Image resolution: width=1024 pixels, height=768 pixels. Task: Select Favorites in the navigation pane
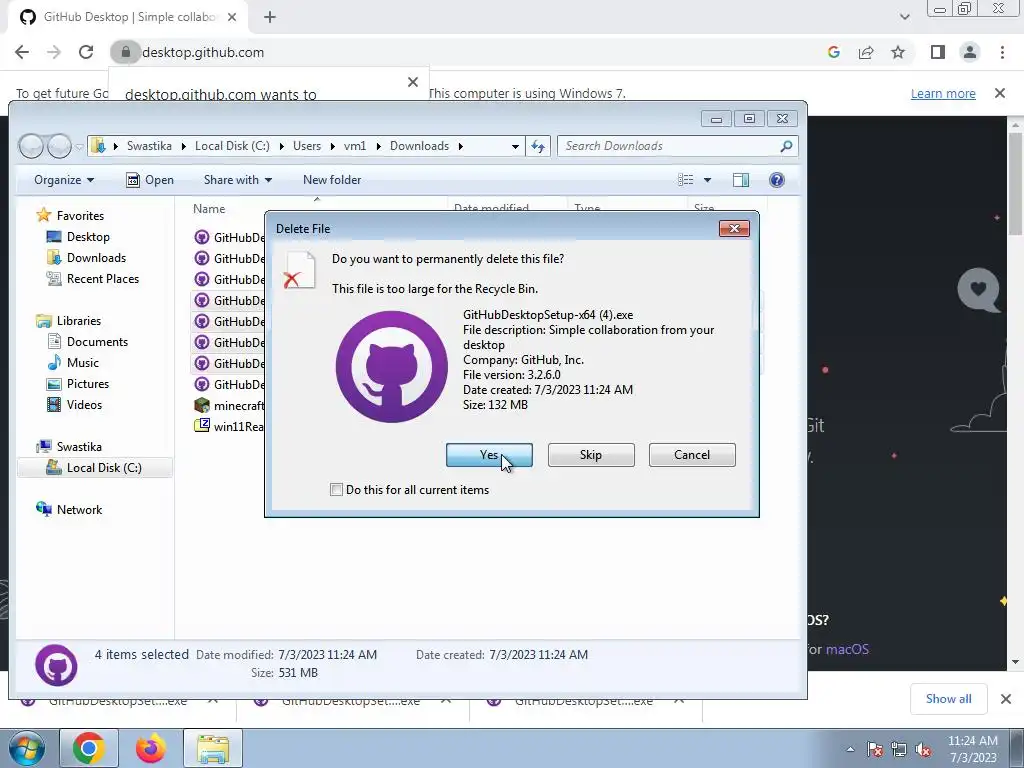coord(80,216)
